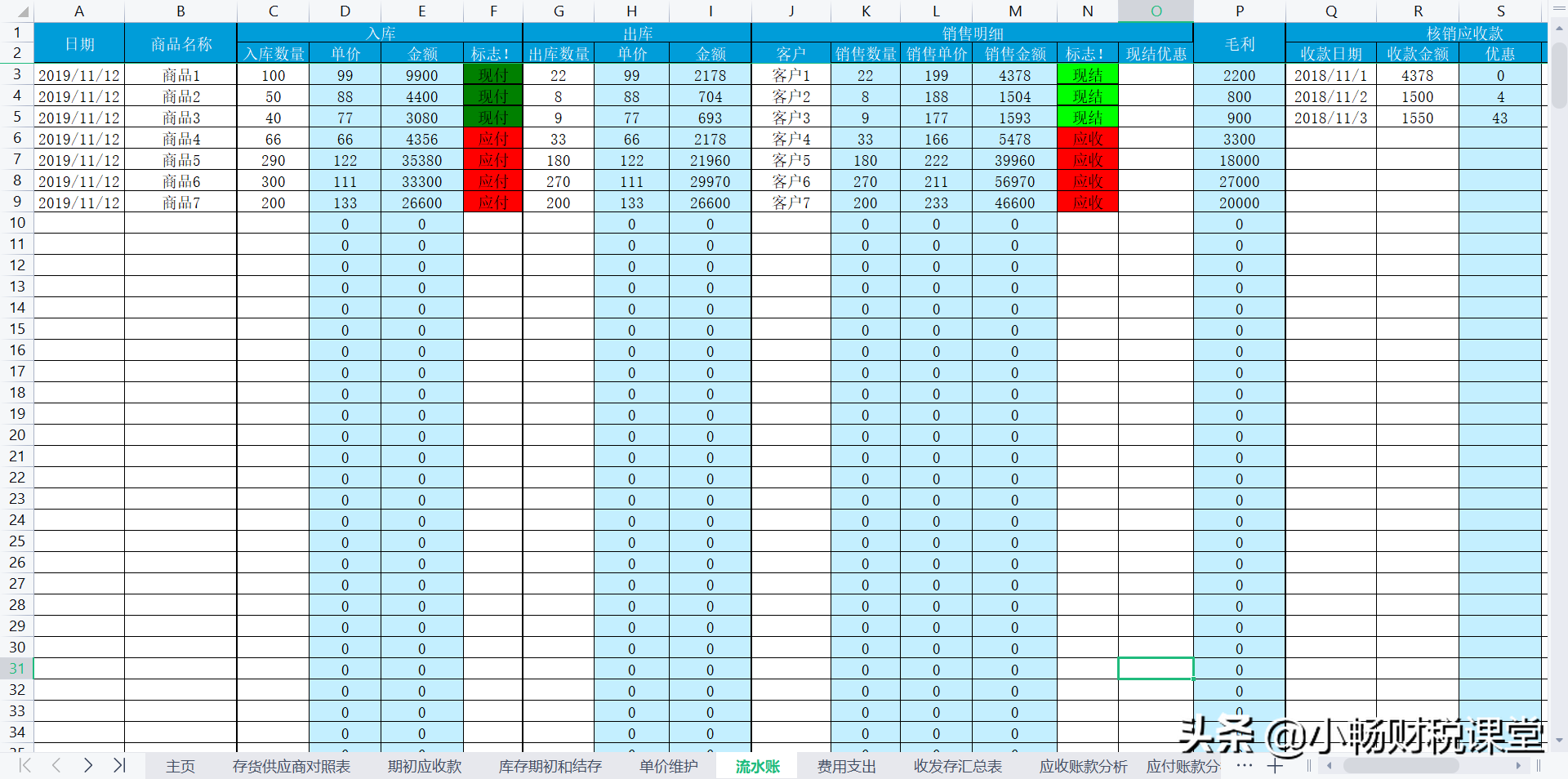Click the scroll-left arrow of horizontal scrollbar
This screenshot has width=1568, height=779.
tap(1330, 766)
